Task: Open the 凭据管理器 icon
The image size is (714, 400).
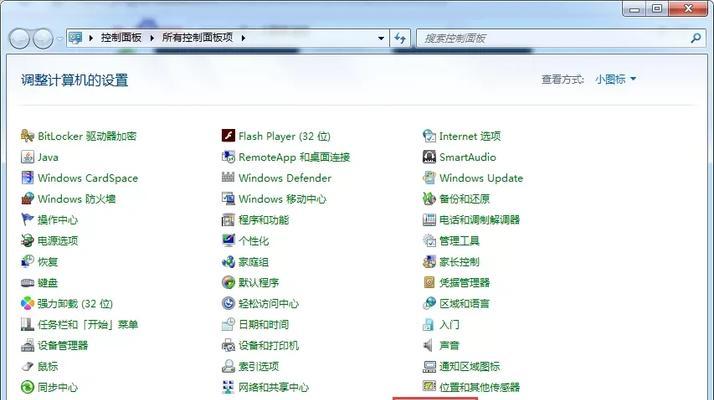Action: (429, 282)
